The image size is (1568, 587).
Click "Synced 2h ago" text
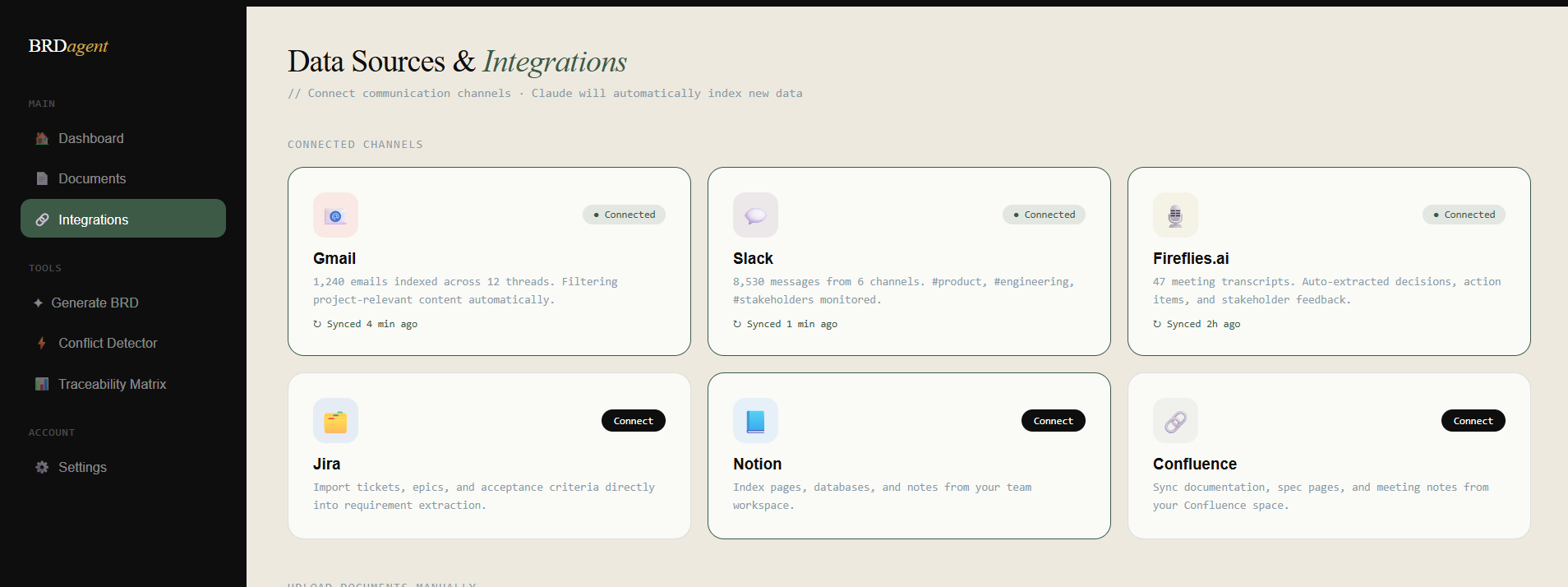[1203, 324]
